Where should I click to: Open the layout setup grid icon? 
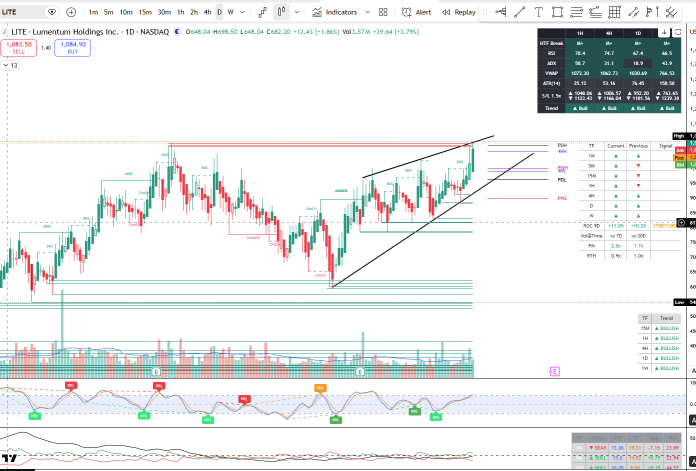tap(383, 12)
